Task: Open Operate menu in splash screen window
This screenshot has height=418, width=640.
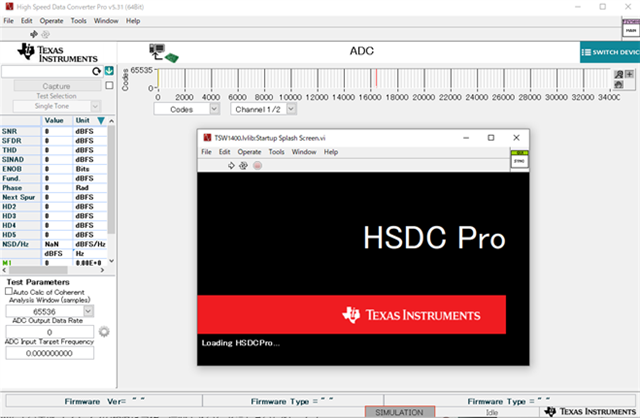Action: (x=249, y=152)
